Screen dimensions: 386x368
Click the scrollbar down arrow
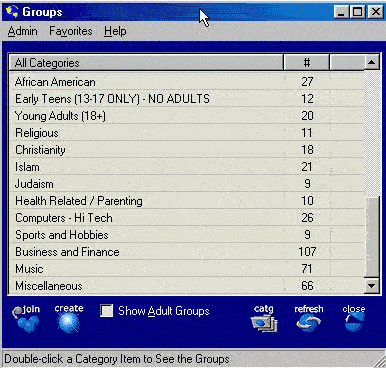coord(371,286)
